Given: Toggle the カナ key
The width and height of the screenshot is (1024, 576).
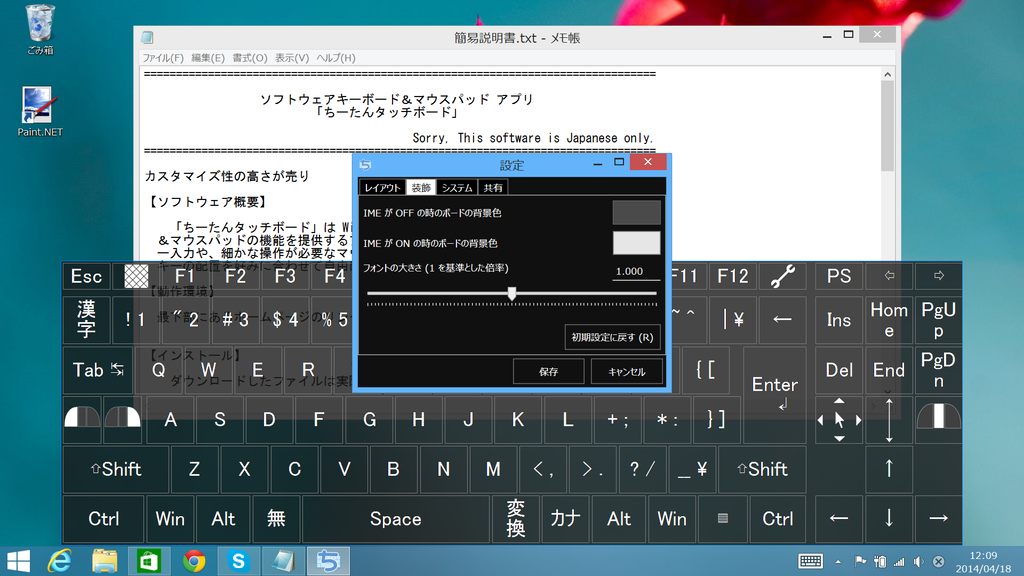Looking at the screenshot, I should tap(565, 519).
